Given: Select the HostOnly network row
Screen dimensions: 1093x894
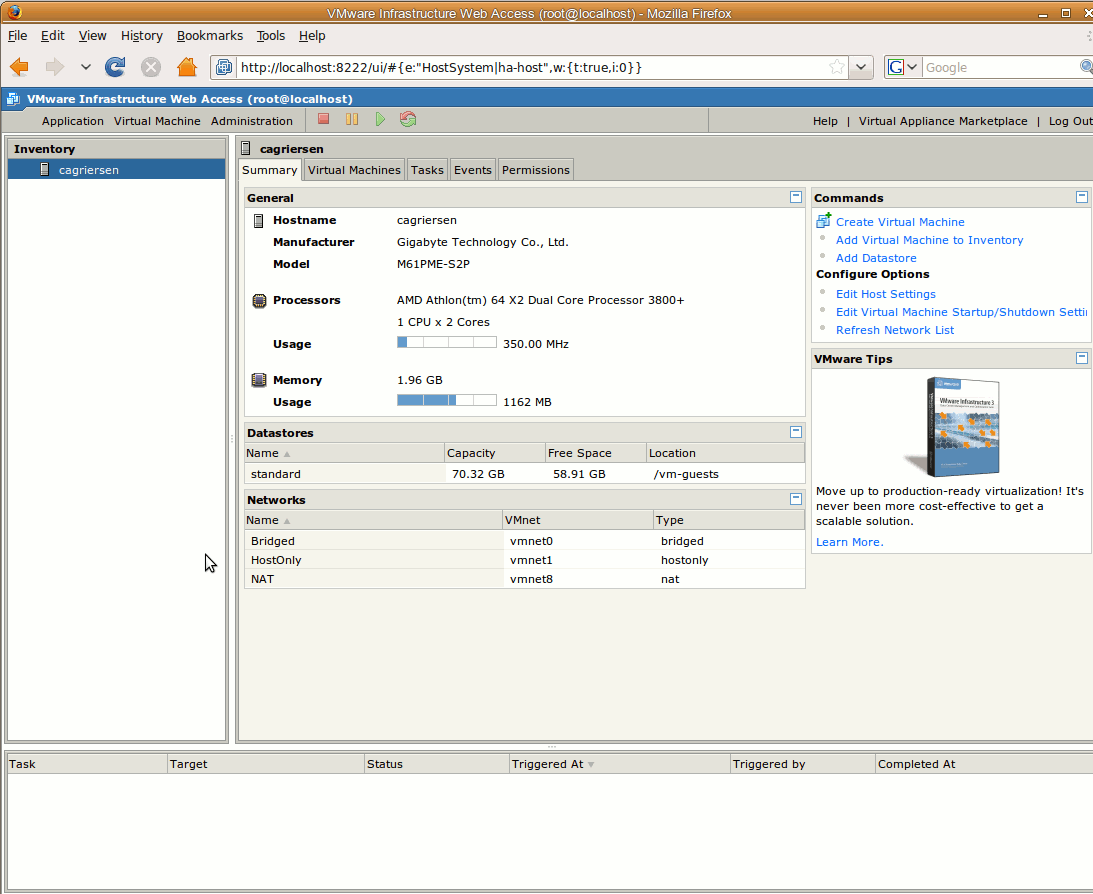Looking at the screenshot, I should pyautogui.click(x=524, y=560).
